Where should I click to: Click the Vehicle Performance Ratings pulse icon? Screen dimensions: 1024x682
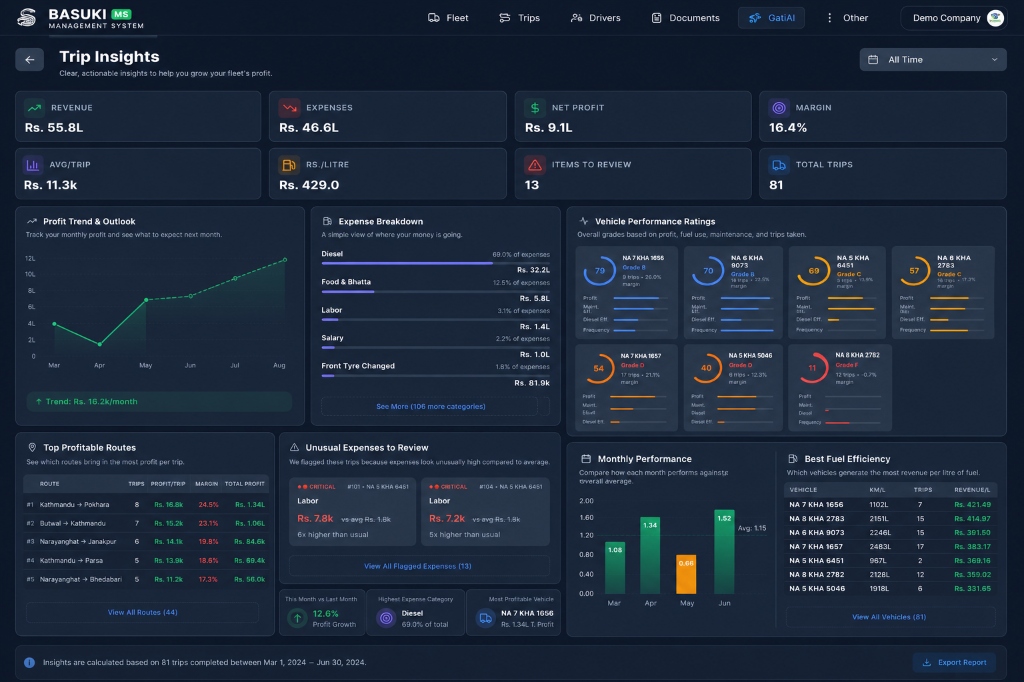pos(583,221)
